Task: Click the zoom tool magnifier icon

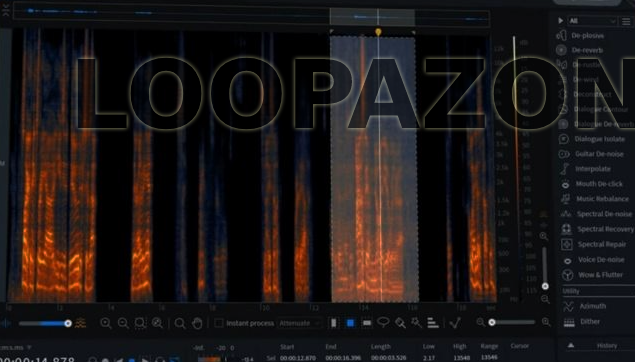Action: [x=180, y=323]
